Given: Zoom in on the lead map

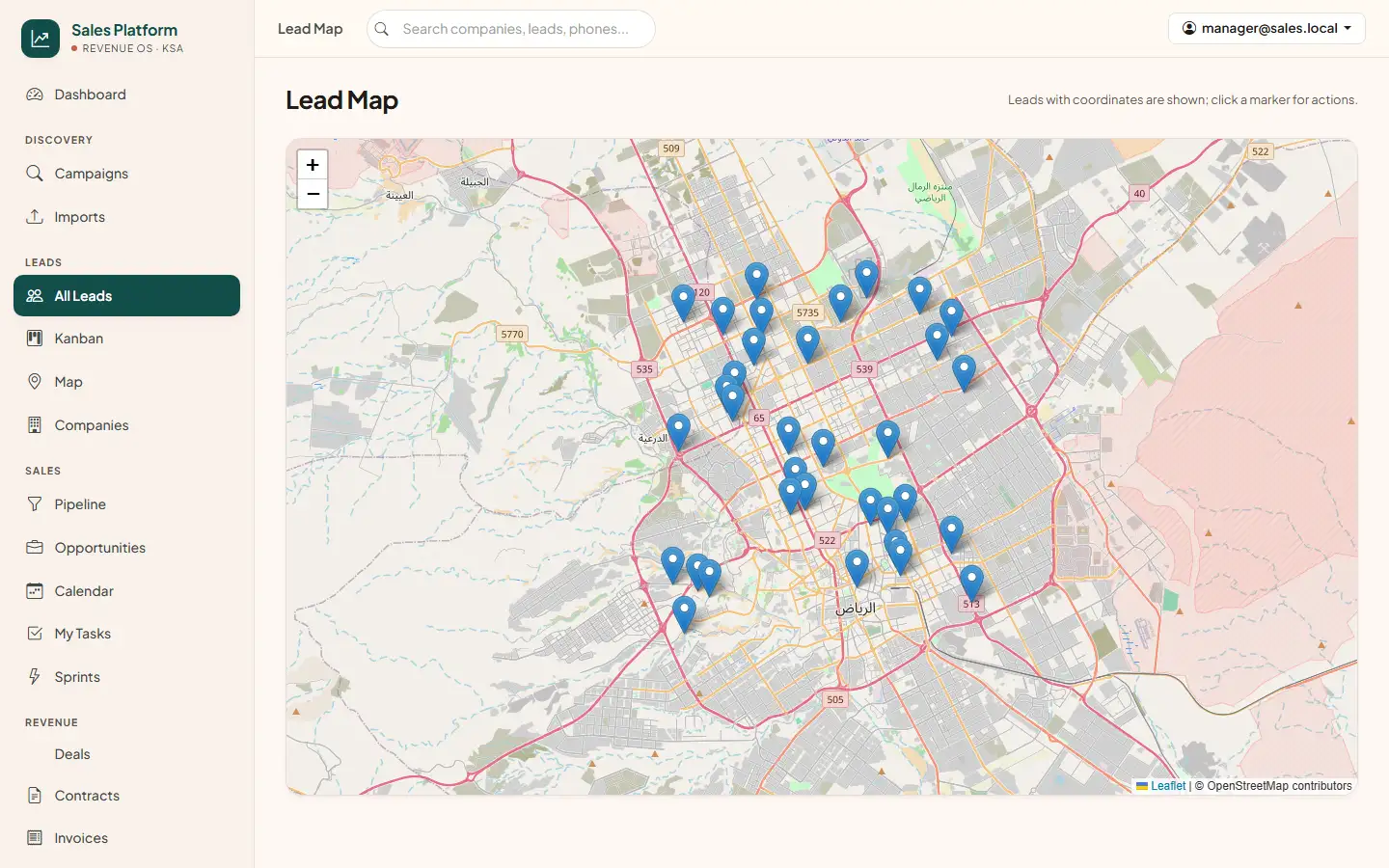Looking at the screenshot, I should (x=313, y=165).
